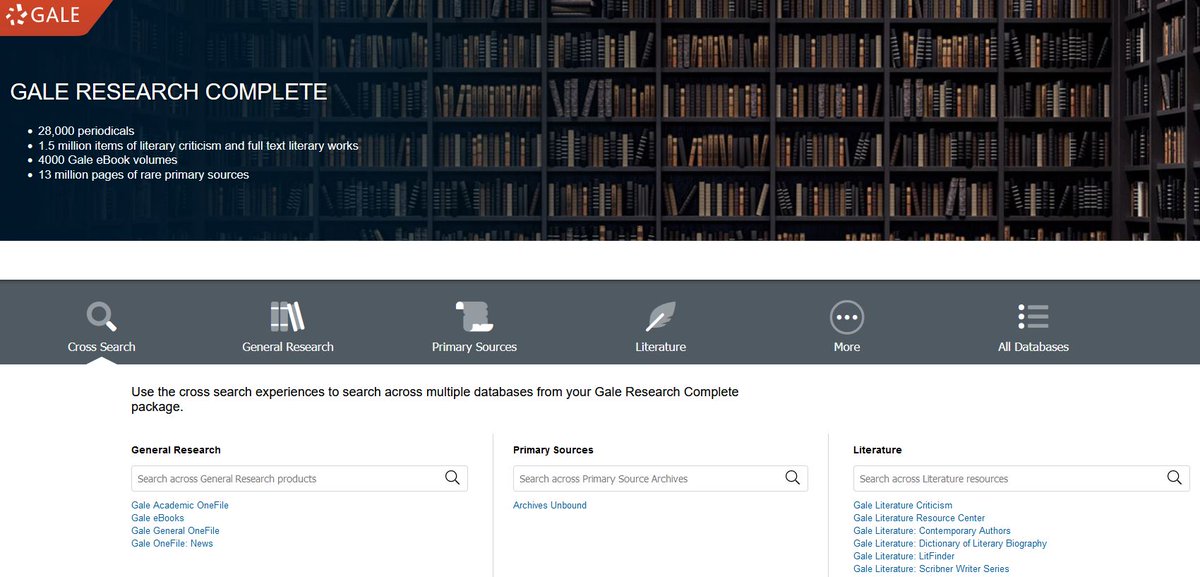This screenshot has width=1200, height=577.
Task: Open Dictionary of Literary Biography link
Action: click(950, 544)
